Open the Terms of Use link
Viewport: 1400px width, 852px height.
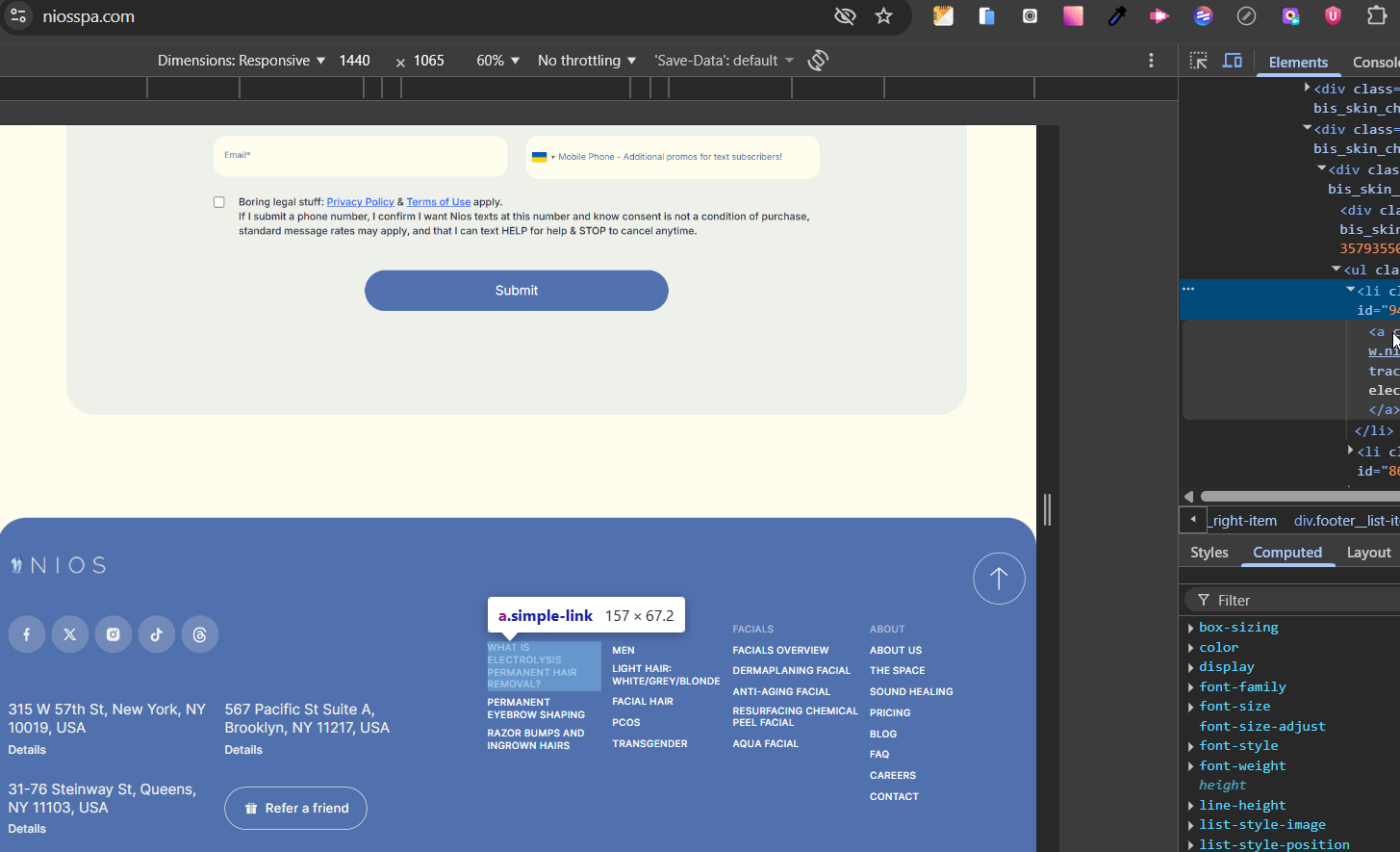tap(439, 202)
